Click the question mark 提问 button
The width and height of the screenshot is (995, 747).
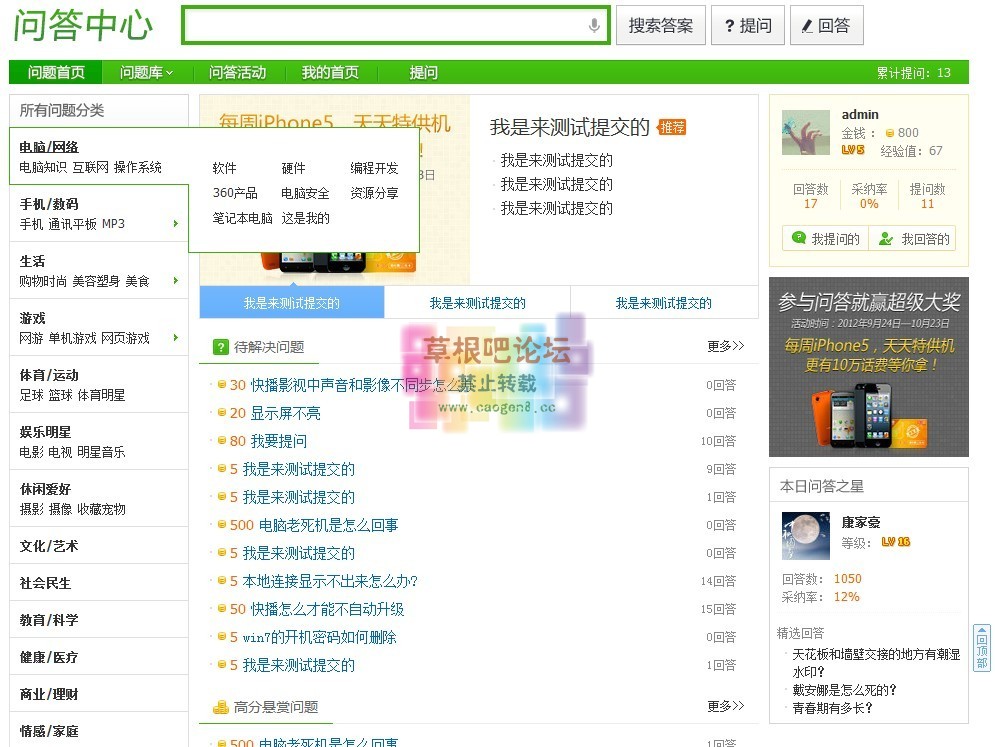746,26
